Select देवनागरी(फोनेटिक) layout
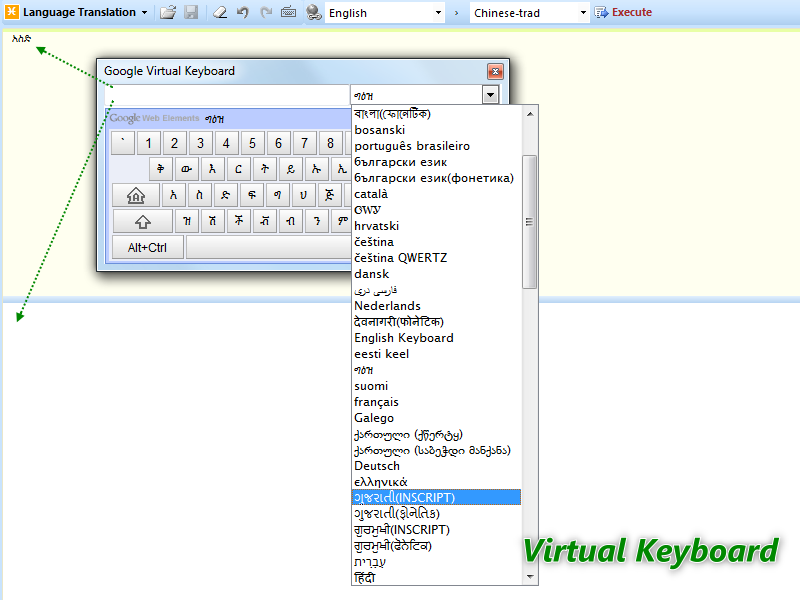Screen dimensions: 800x600 pos(436,322)
